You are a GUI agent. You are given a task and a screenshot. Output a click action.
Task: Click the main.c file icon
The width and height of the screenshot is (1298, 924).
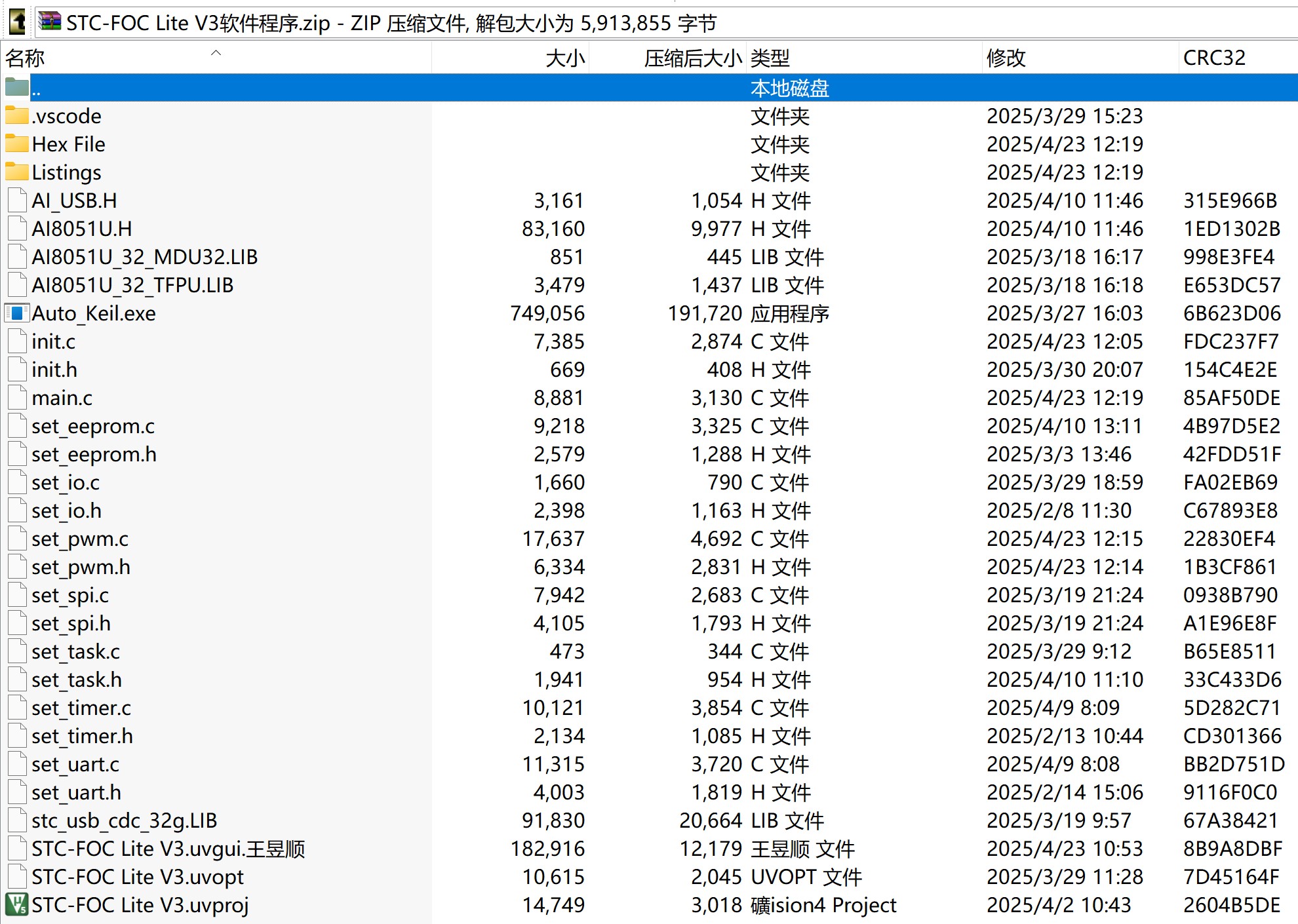[x=17, y=398]
